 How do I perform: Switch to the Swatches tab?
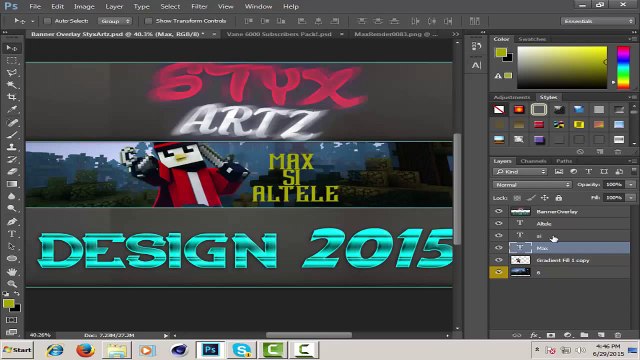point(532,39)
